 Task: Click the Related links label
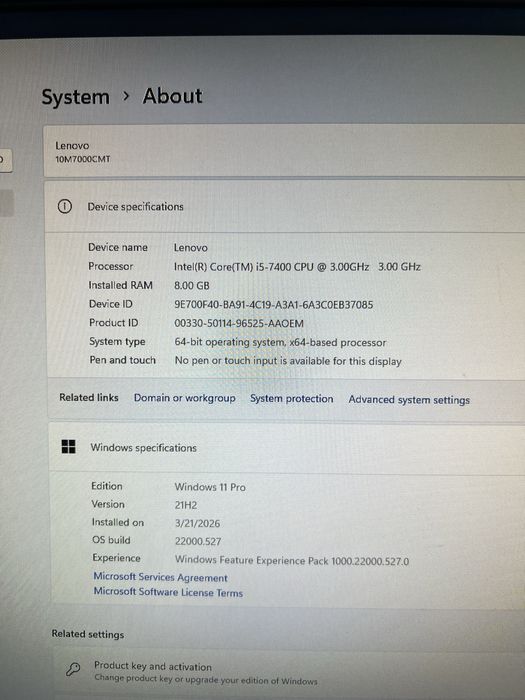click(89, 397)
